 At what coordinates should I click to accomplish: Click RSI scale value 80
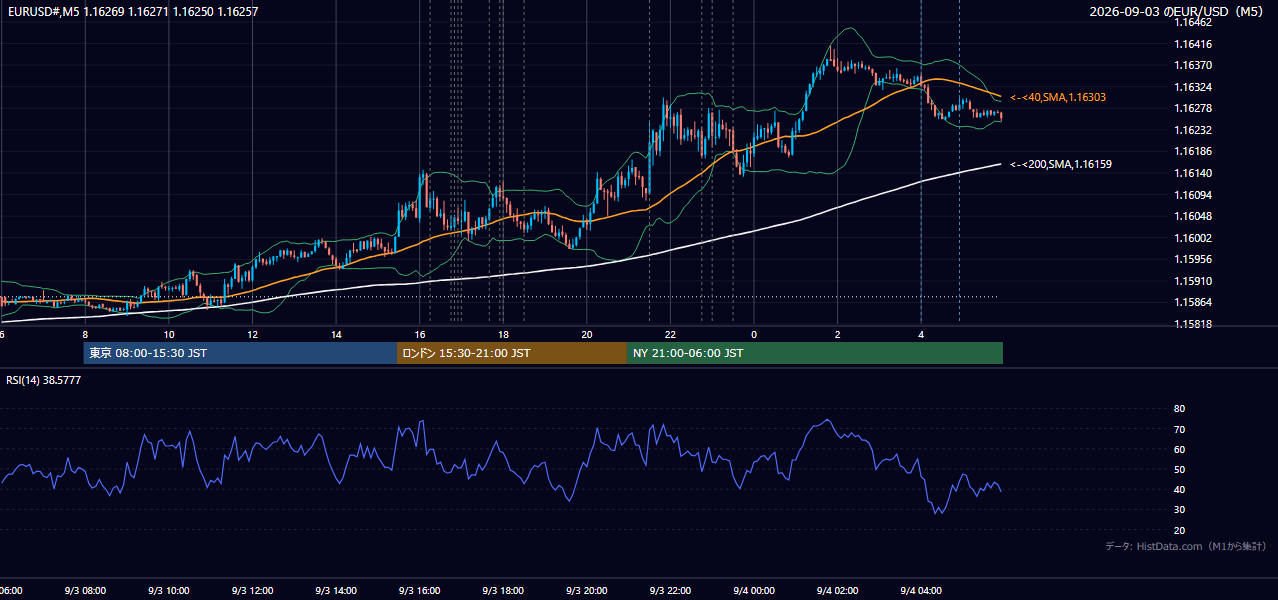pos(1179,409)
